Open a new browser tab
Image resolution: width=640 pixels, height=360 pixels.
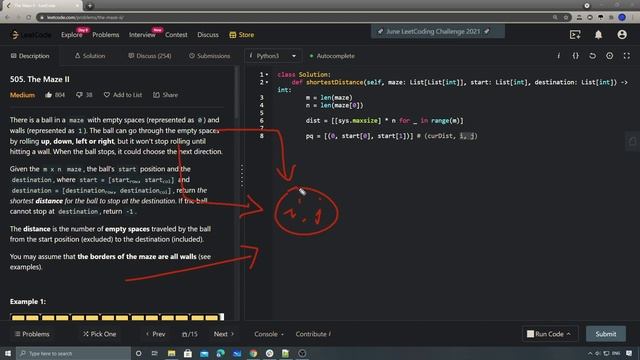pos(90,6)
